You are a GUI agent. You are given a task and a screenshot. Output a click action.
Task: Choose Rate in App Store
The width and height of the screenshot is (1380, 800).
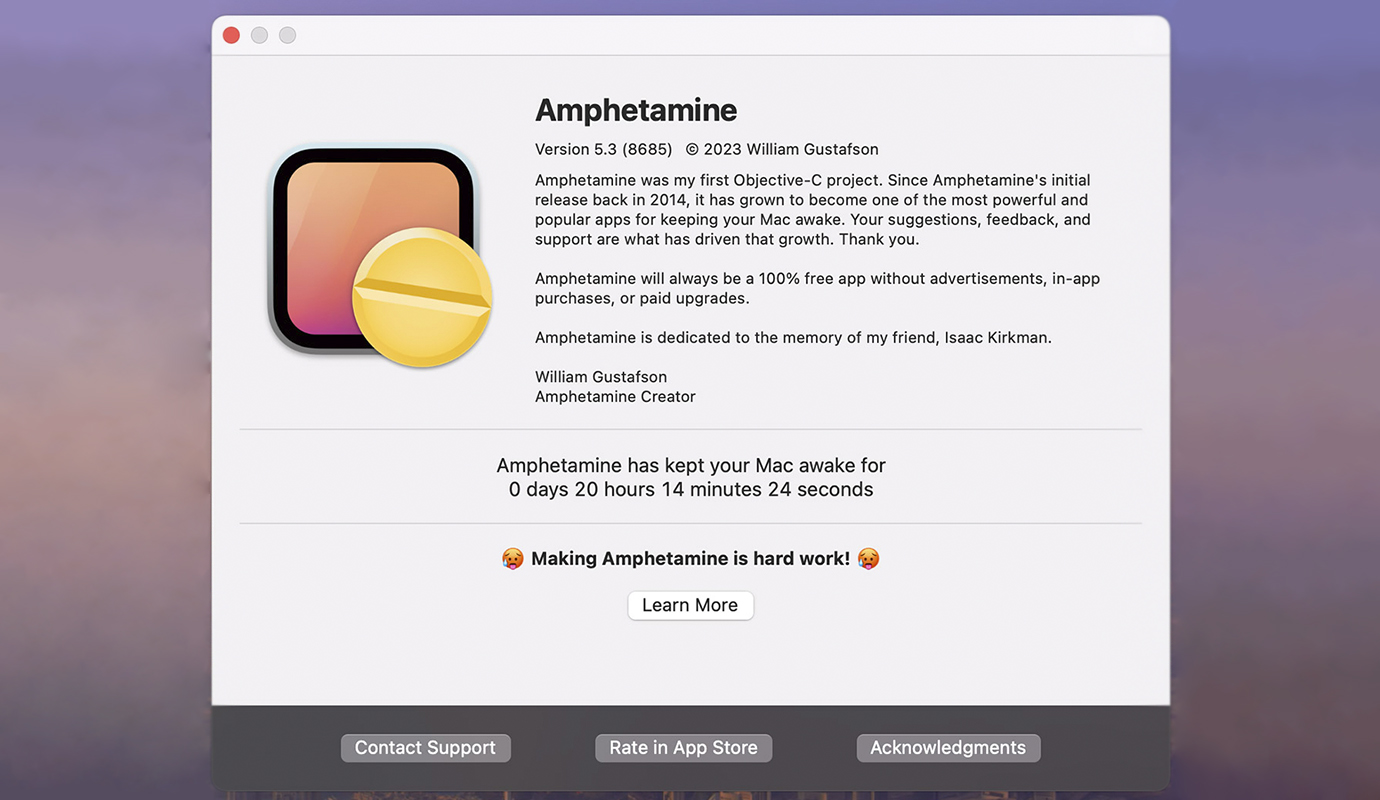tap(683, 748)
